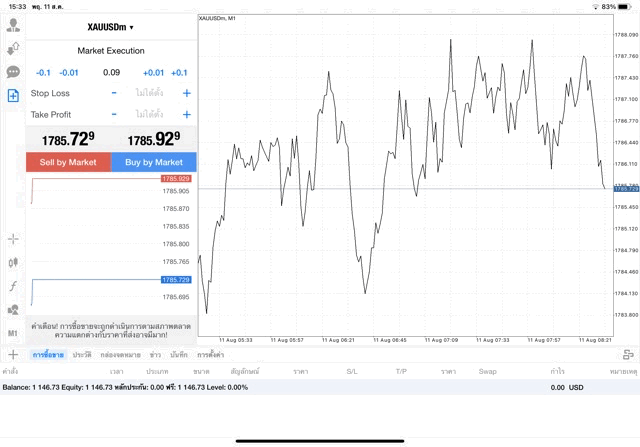Open the candlestick chart type icon

(x=13, y=263)
